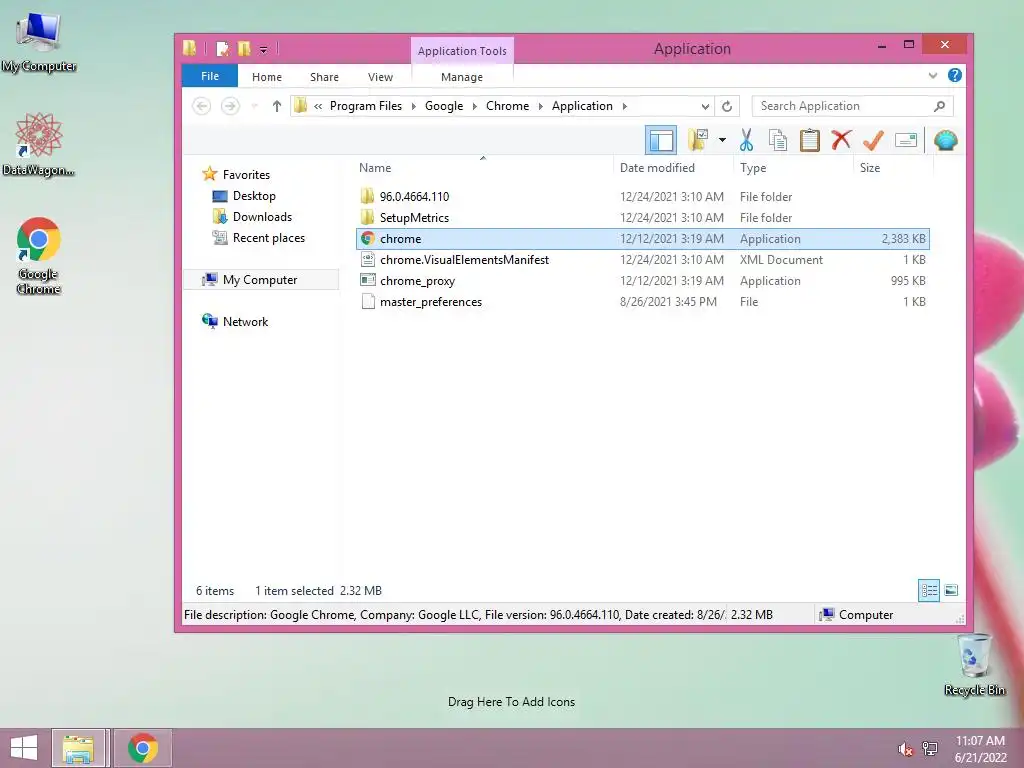This screenshot has width=1024, height=768.
Task: Open the recent locations dropdown arrow
Action: 255,106
